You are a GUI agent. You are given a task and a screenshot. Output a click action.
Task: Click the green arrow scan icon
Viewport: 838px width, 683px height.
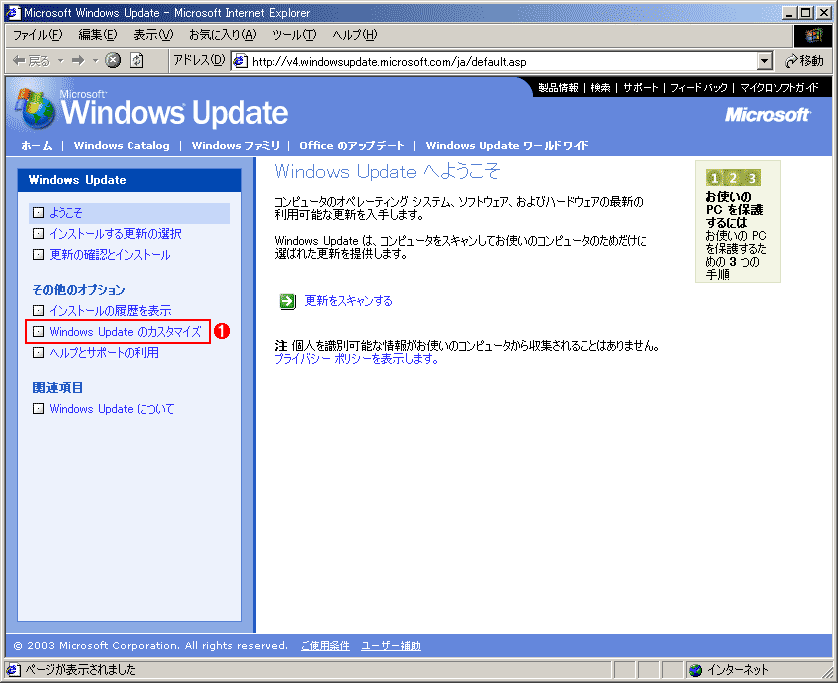[x=288, y=301]
